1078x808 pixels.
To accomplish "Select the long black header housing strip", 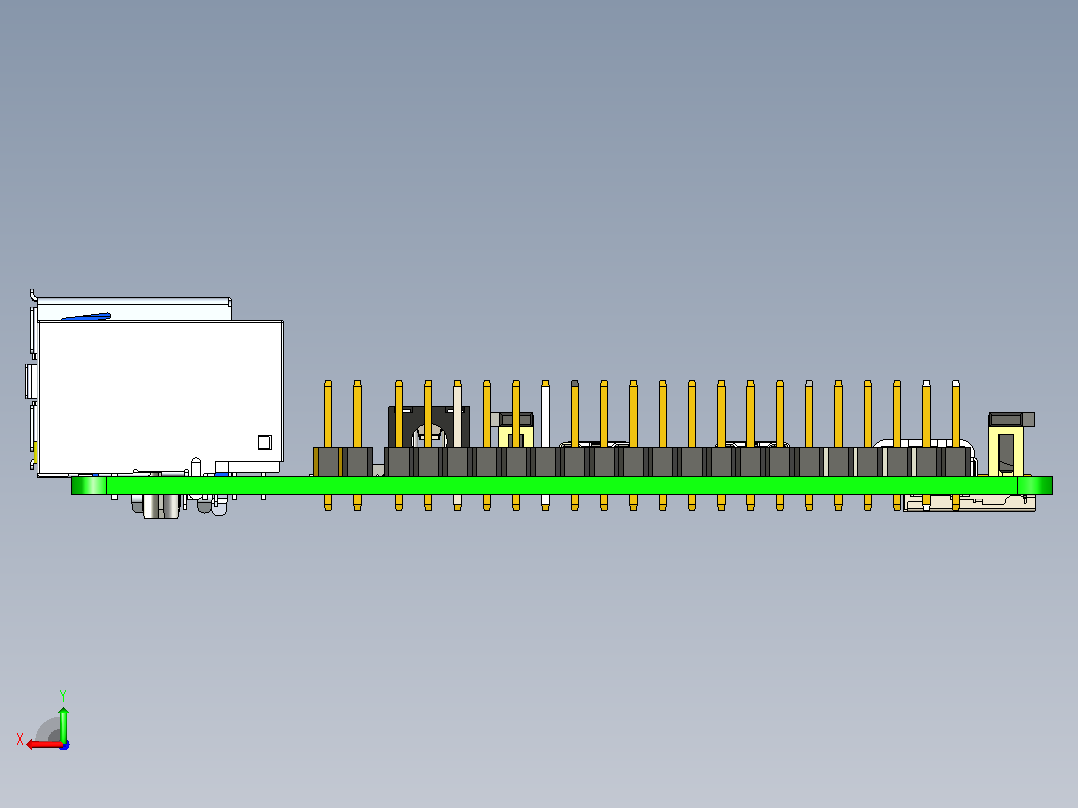I will 677,461.
